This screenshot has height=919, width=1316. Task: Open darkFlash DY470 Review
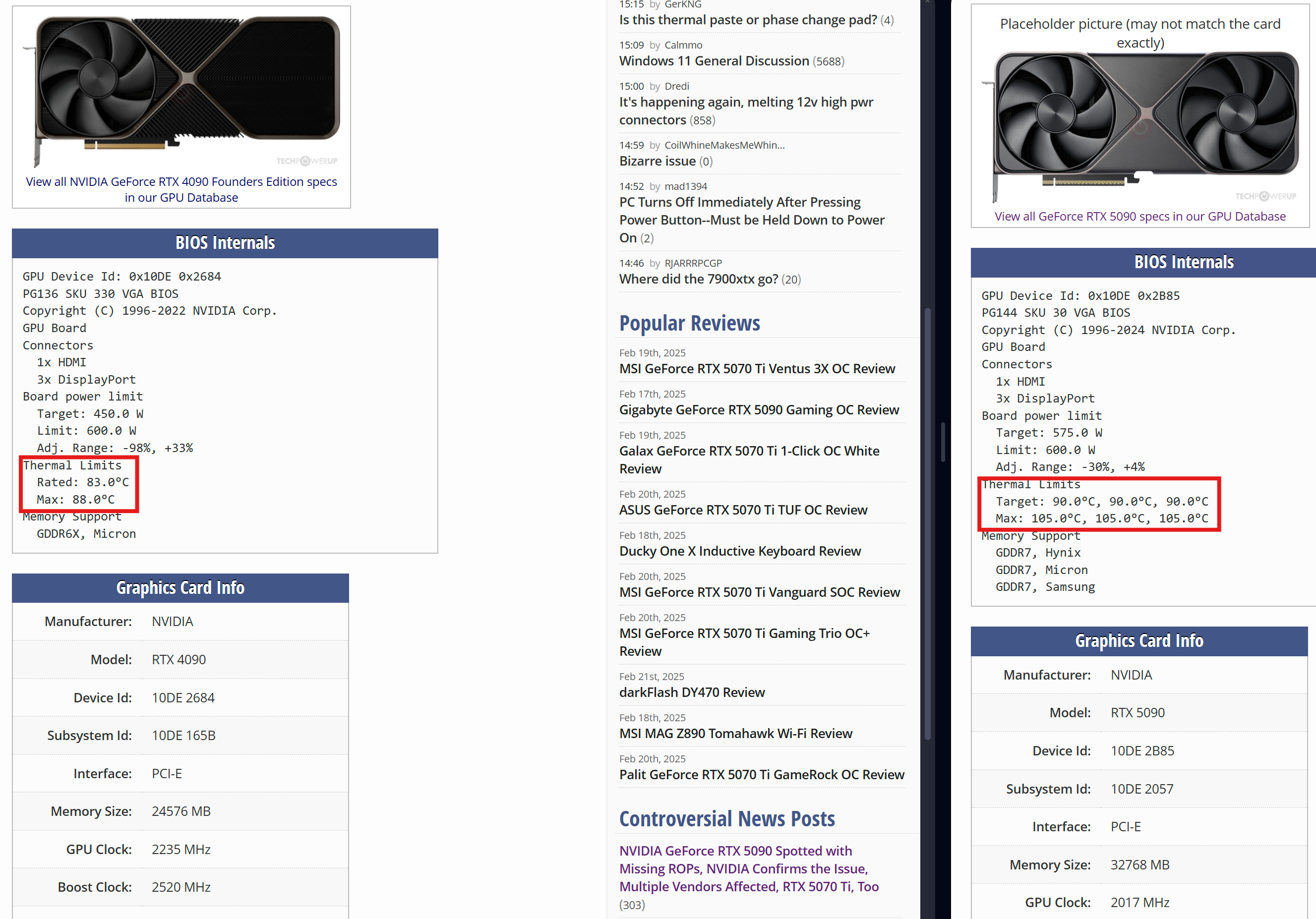point(691,692)
